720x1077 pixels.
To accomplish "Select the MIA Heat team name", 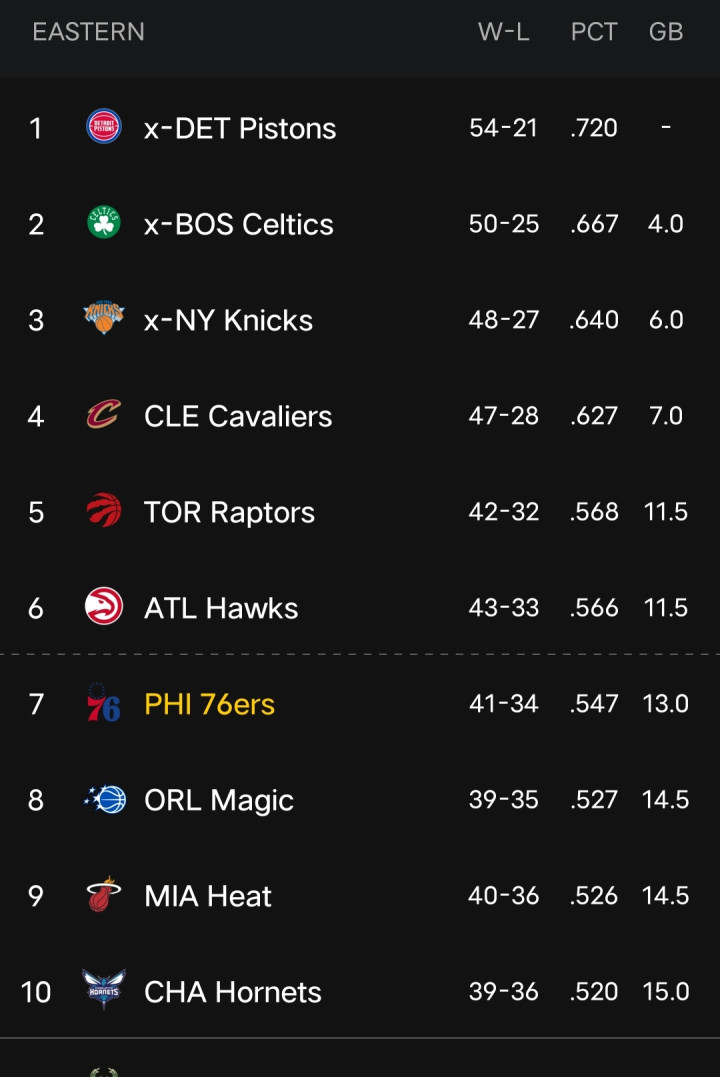I will click(208, 897).
